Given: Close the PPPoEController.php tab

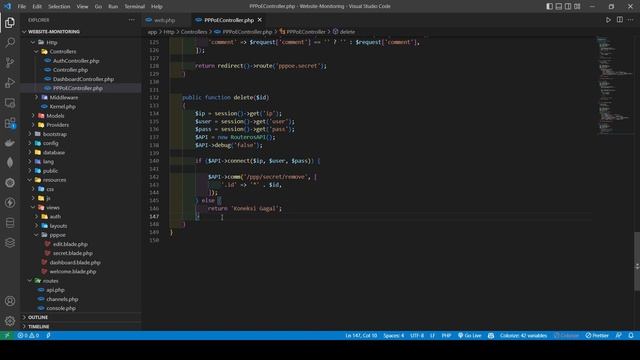Looking at the screenshot, I should [260, 20].
